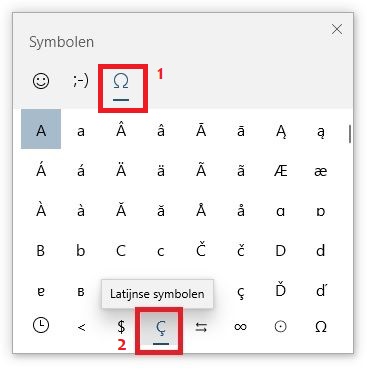367x373 pixels.
Task: Insert the Å with ring symbol
Action: (x=201, y=210)
